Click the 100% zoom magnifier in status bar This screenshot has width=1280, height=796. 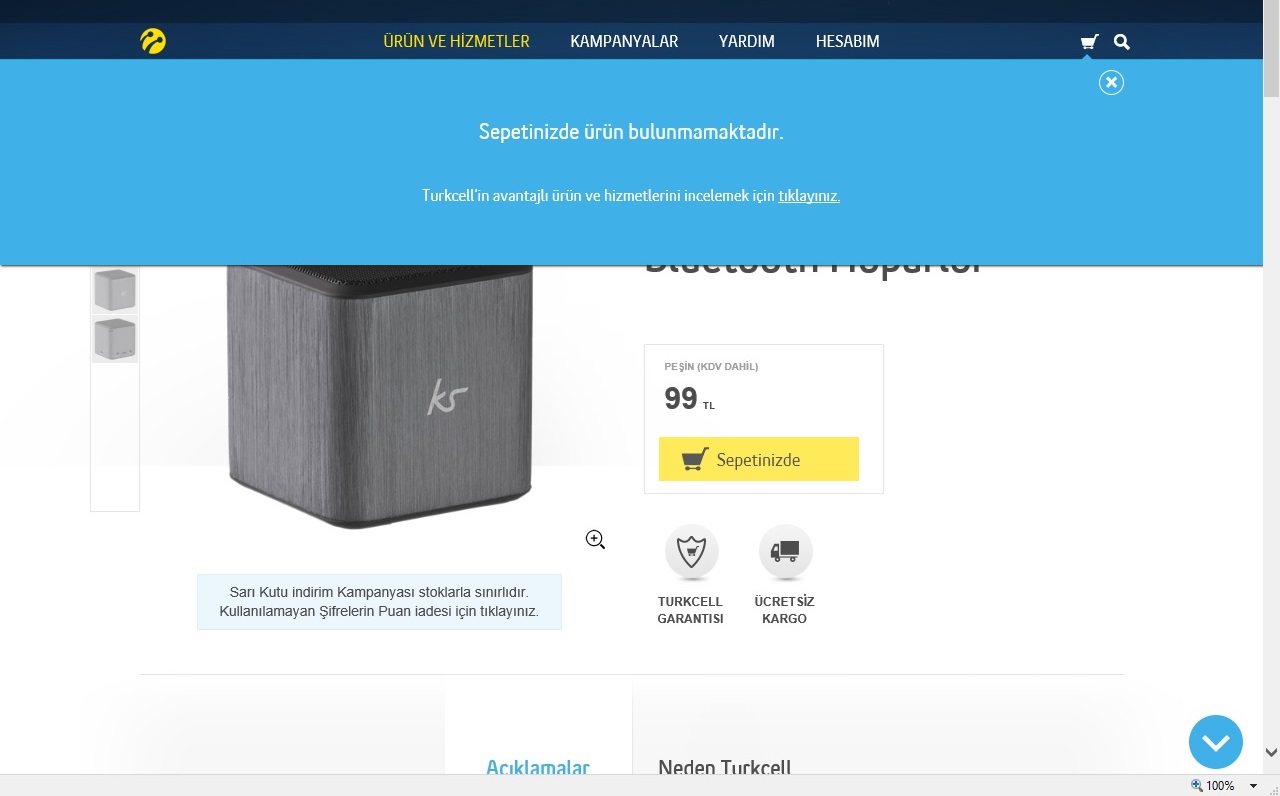(x=1196, y=786)
